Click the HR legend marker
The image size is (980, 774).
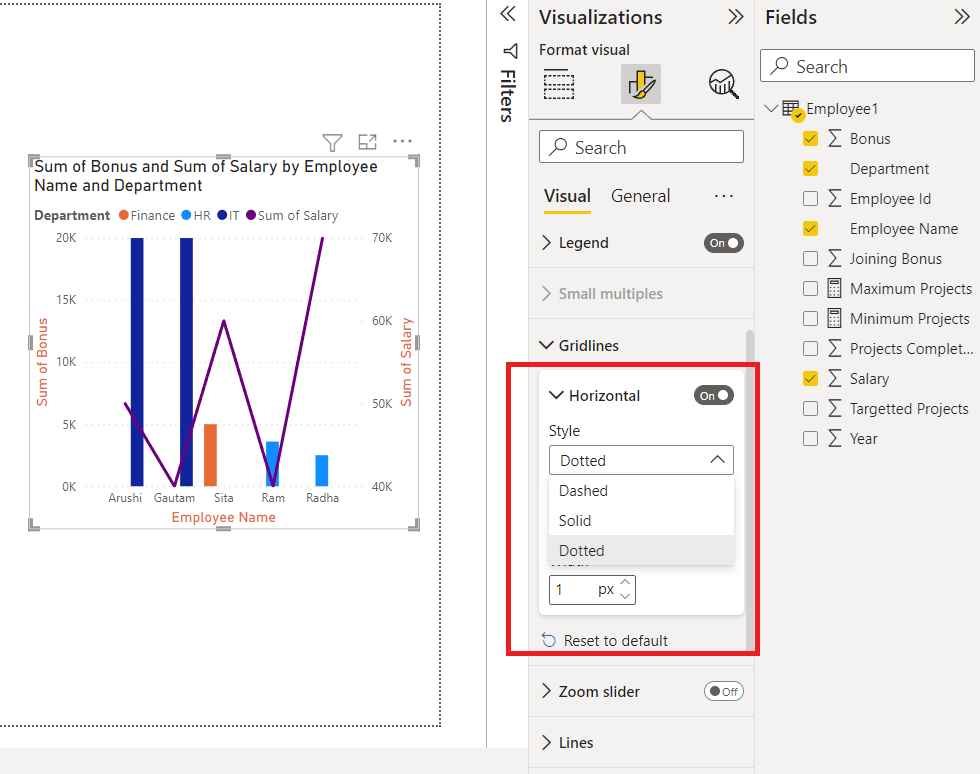[x=186, y=215]
